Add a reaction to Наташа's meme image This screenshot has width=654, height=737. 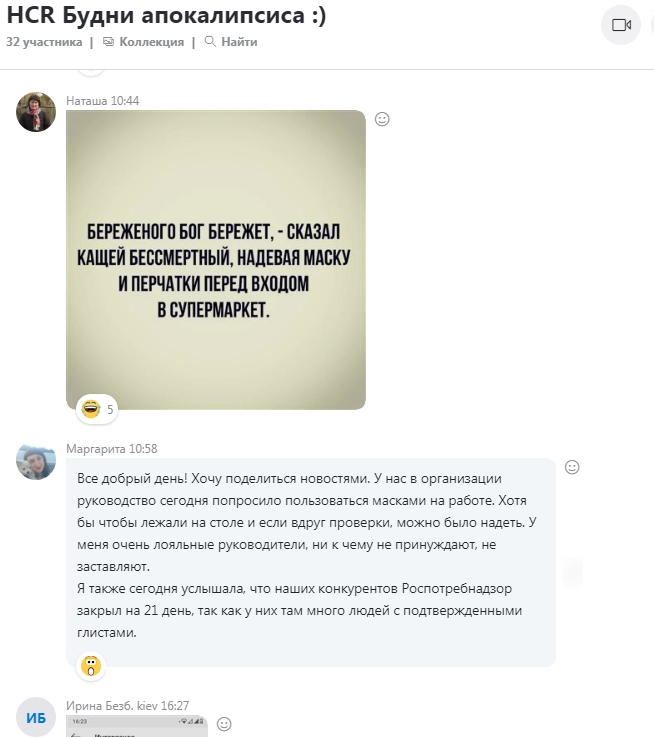382,119
